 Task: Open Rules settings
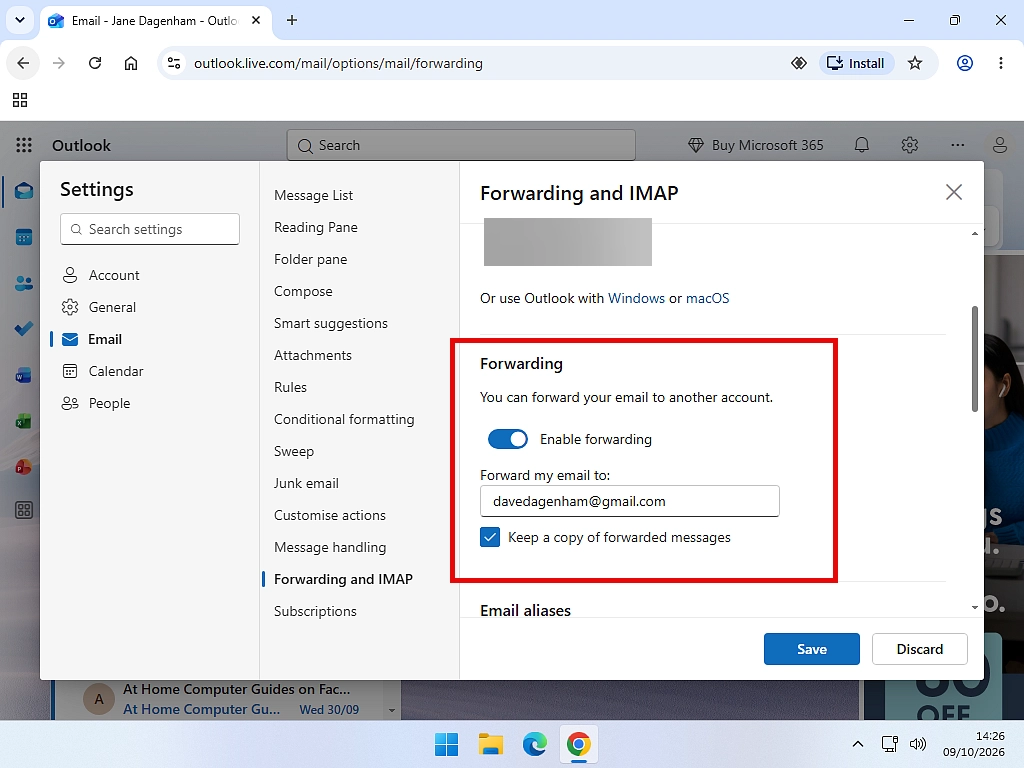click(x=291, y=387)
